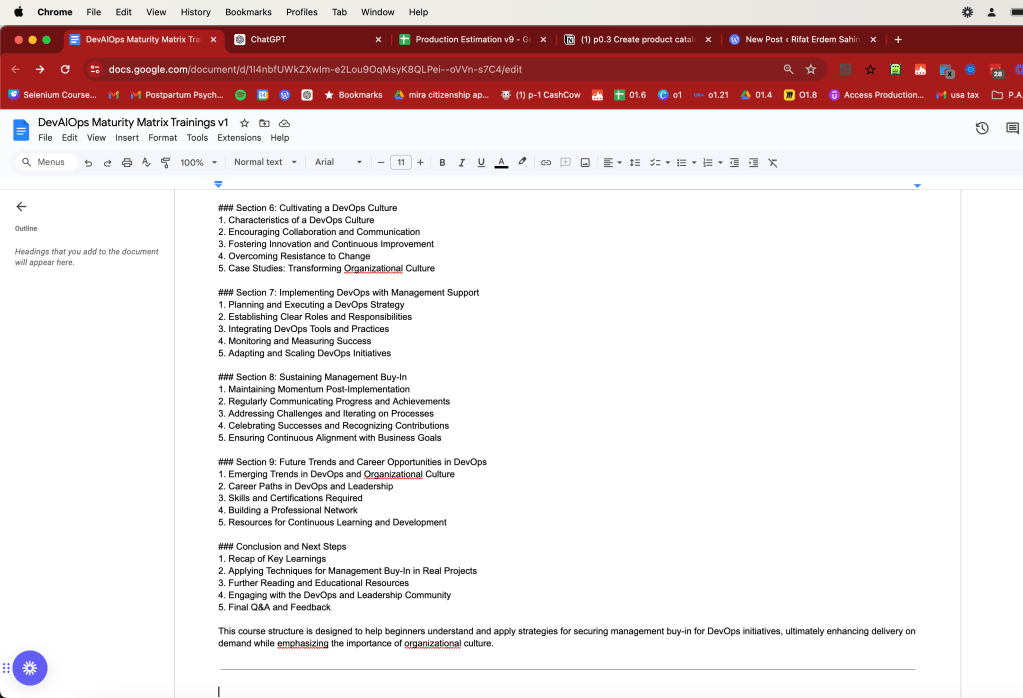The image size is (1023, 698).
Task: Insert a link with link icon
Action: pos(546,162)
